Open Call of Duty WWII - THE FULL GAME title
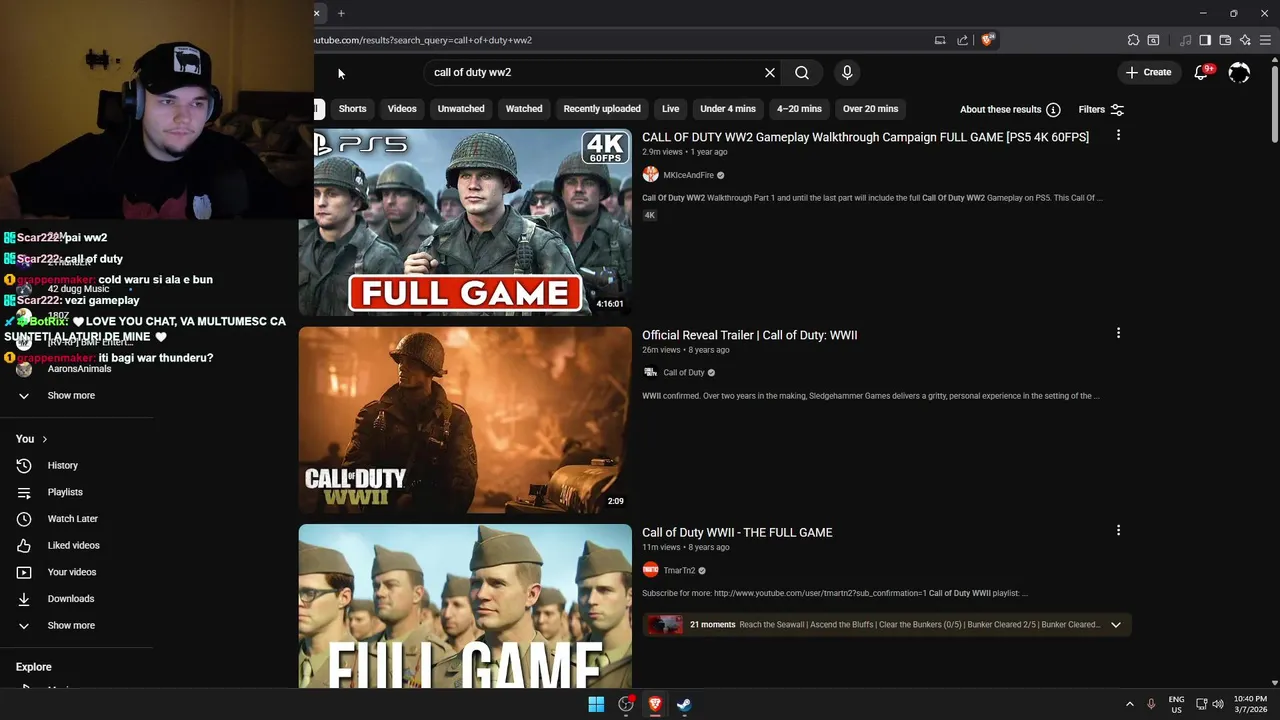 737,533
